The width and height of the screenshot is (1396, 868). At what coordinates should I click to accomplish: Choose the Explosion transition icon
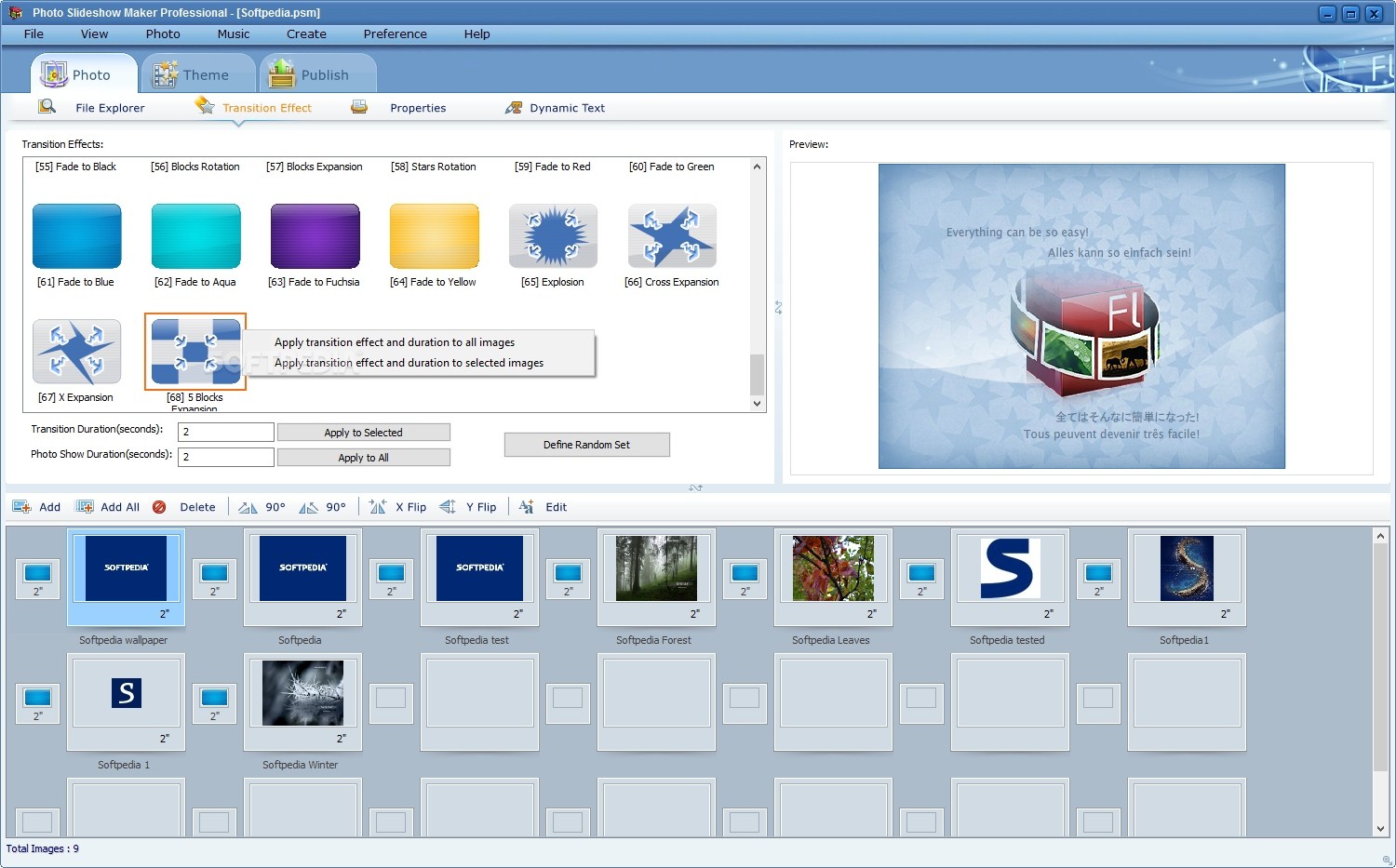point(554,236)
